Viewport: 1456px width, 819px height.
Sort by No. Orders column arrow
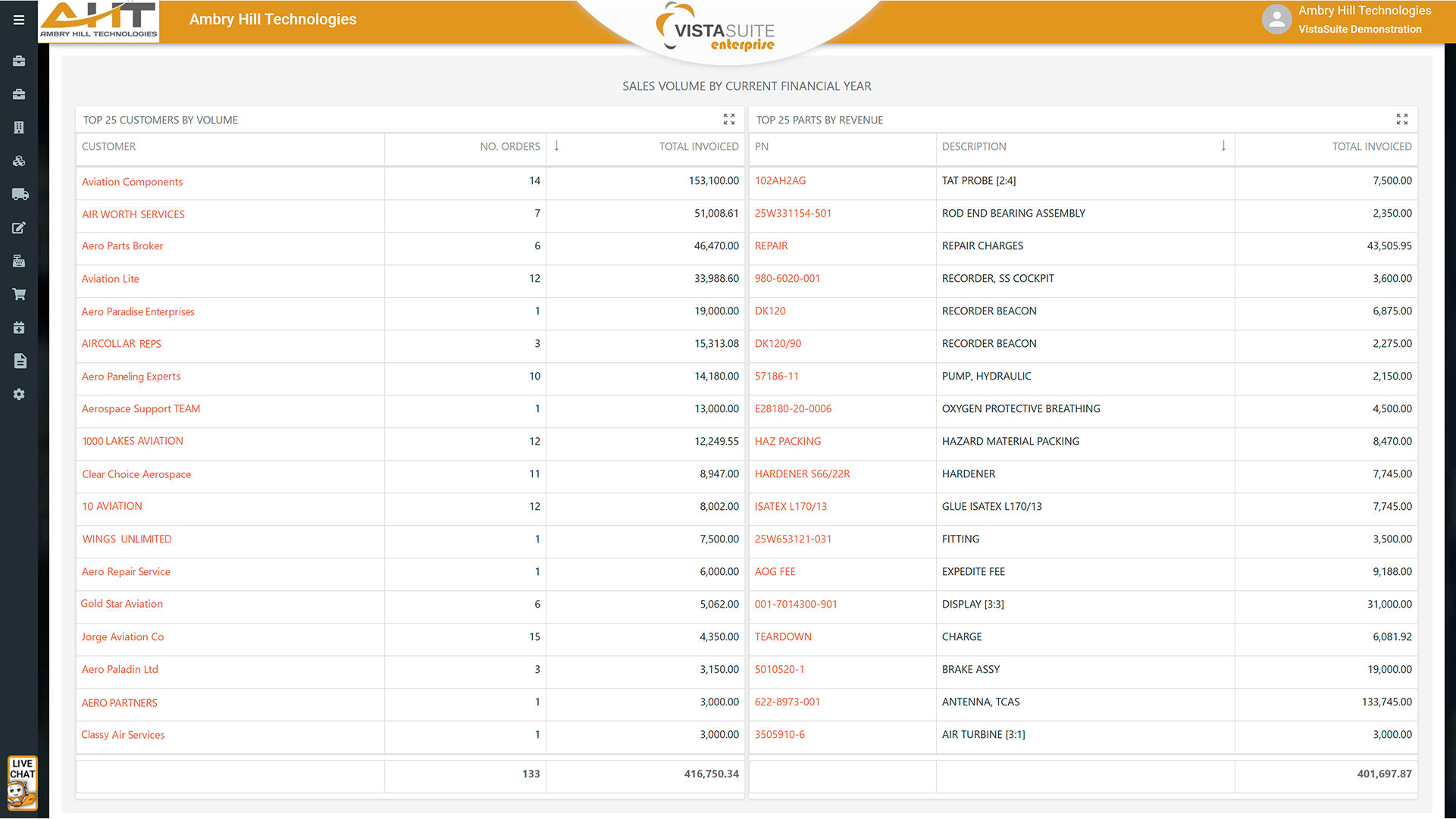[556, 146]
